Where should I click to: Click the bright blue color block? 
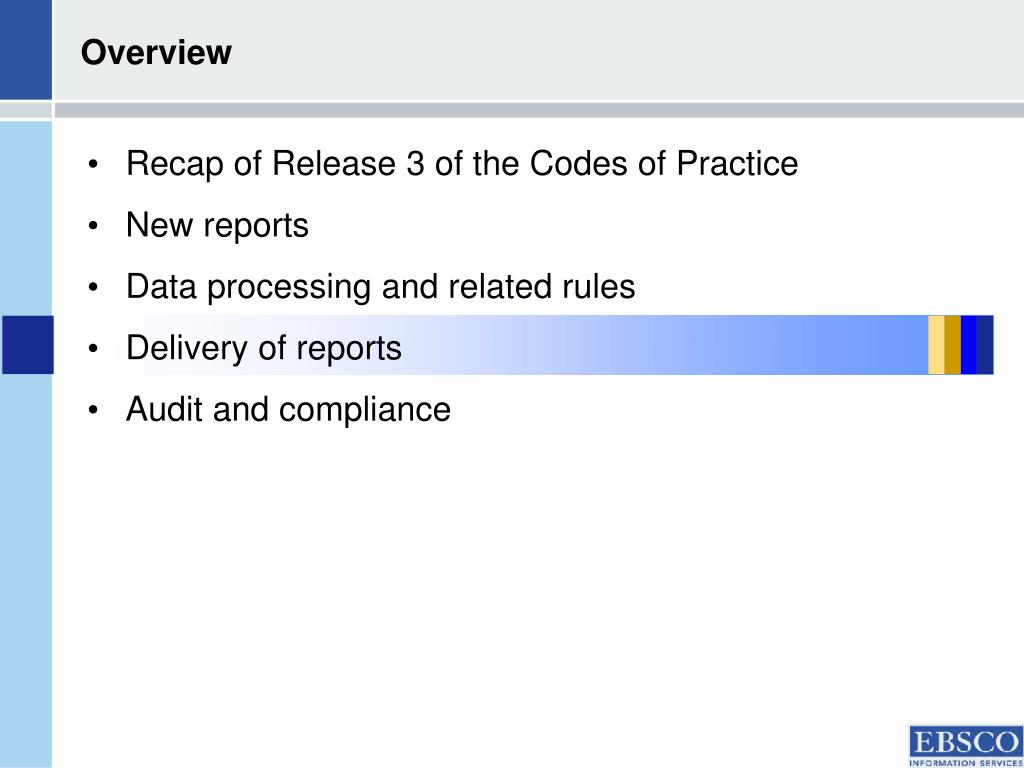click(969, 345)
